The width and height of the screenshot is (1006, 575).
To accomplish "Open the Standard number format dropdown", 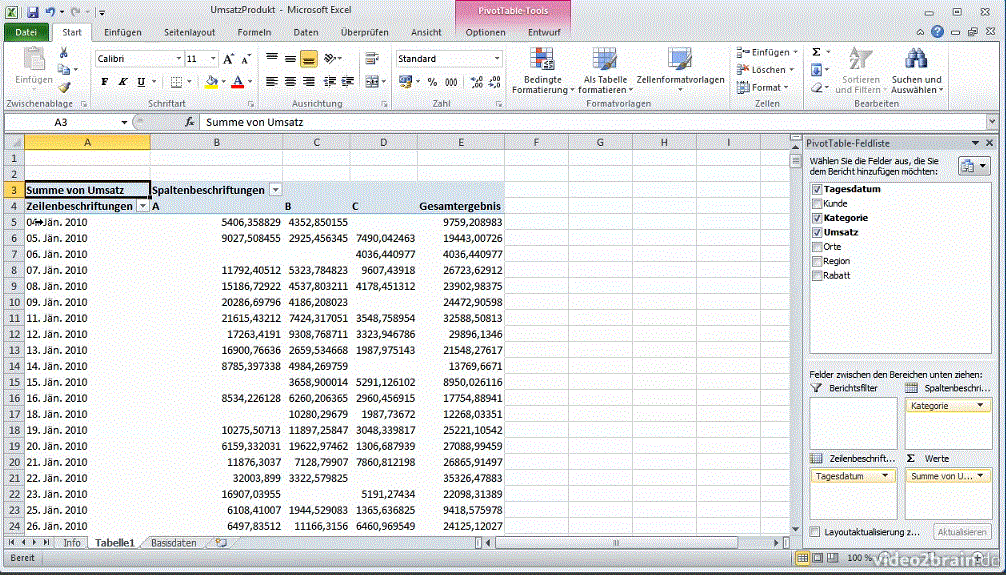I will tap(497, 59).
